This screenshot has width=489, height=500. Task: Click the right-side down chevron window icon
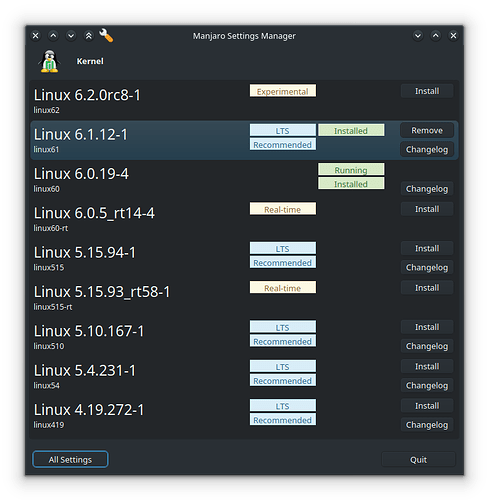tap(418, 35)
